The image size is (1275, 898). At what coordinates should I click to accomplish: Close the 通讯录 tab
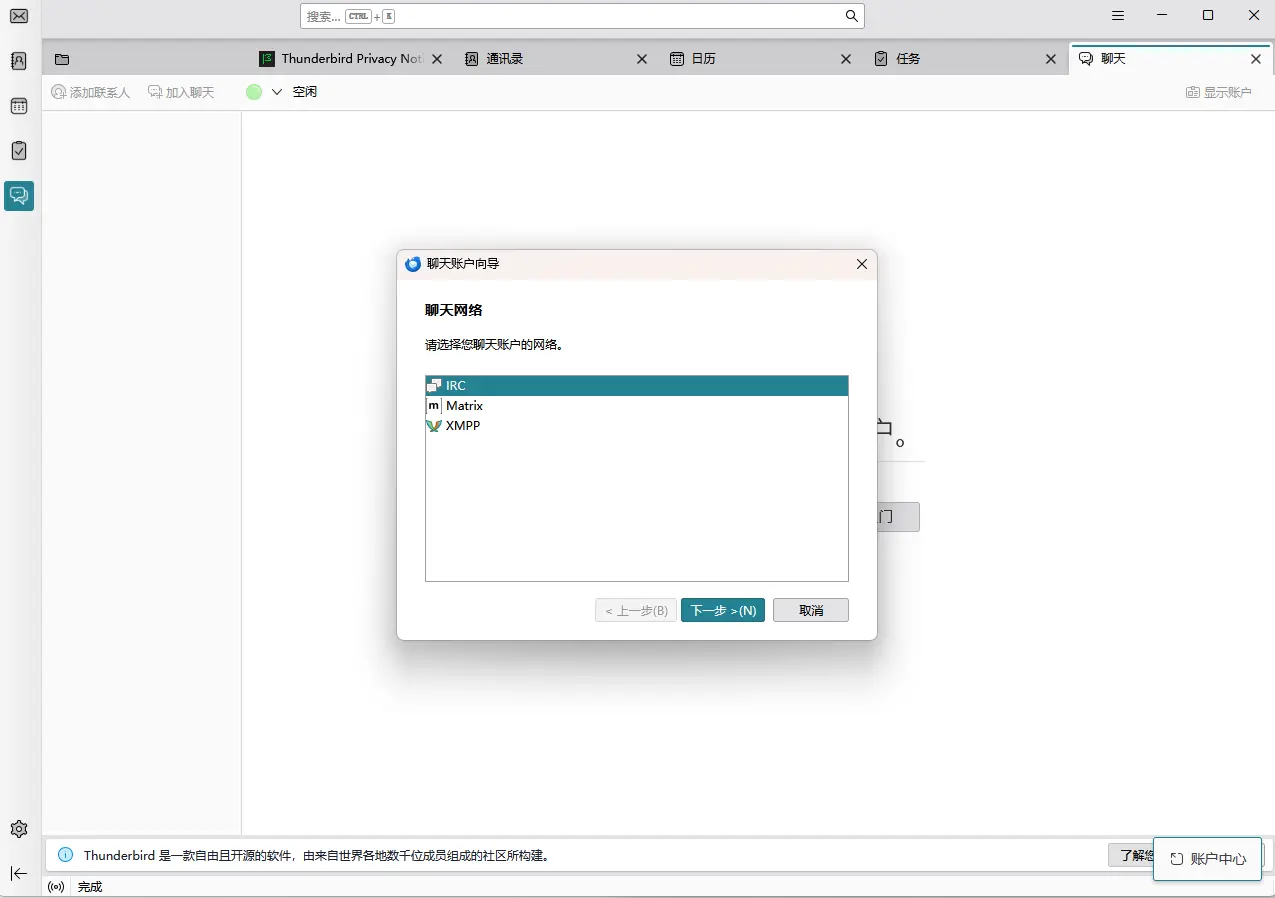click(x=642, y=59)
